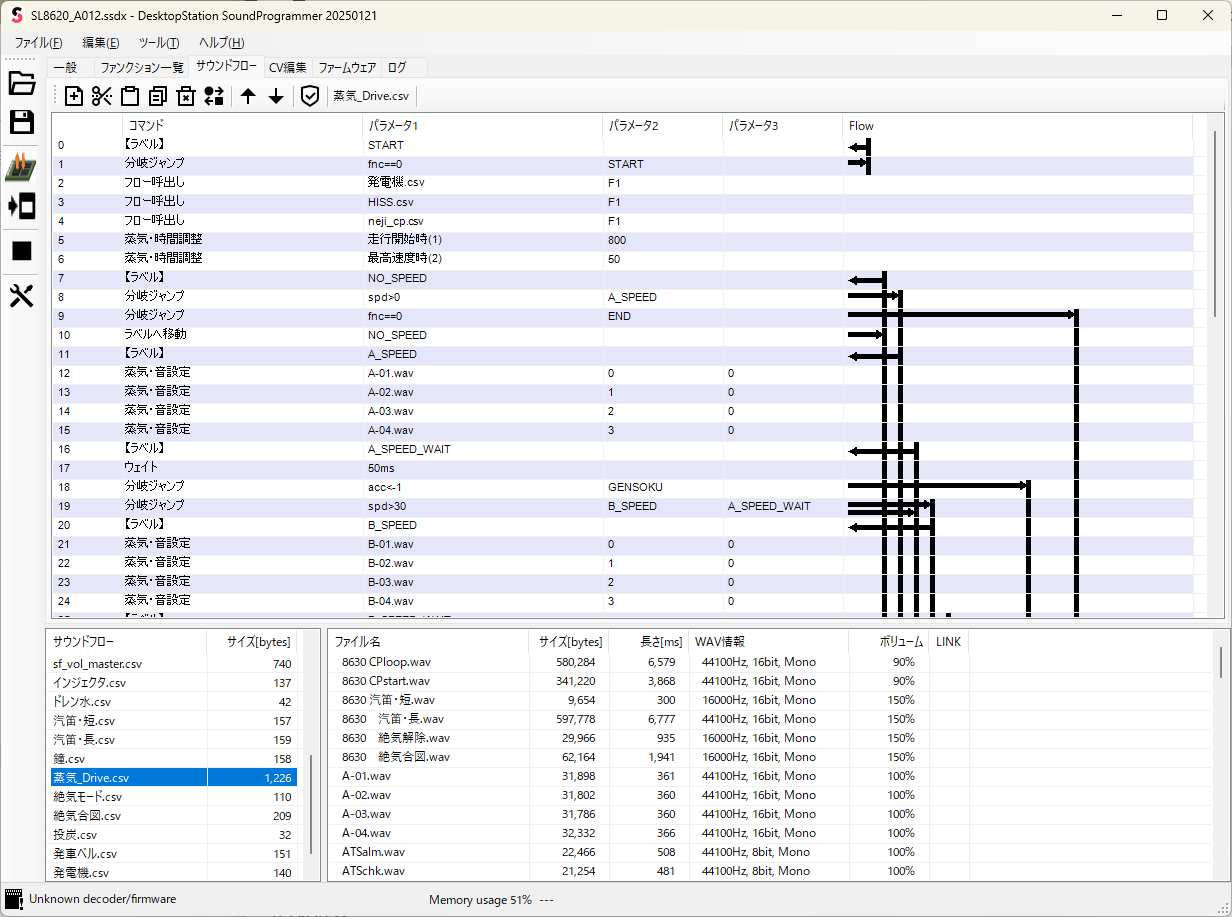Click the clipboard paste icon

pos(129,96)
